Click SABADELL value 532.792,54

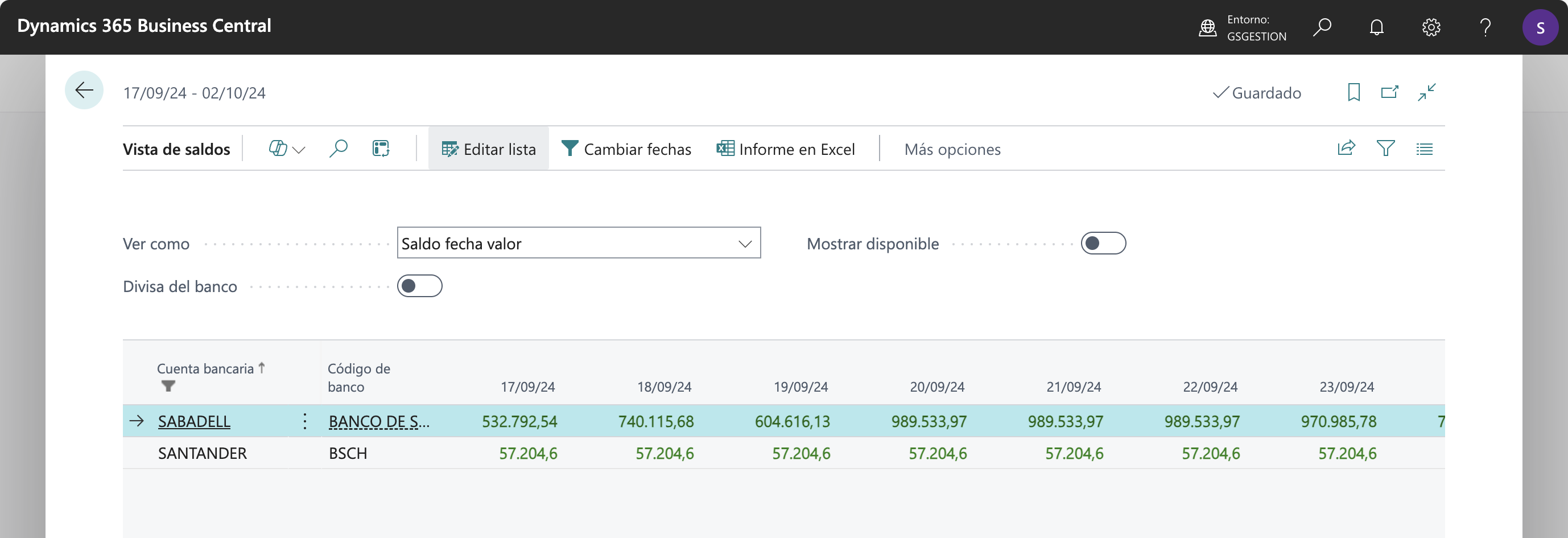point(519,421)
